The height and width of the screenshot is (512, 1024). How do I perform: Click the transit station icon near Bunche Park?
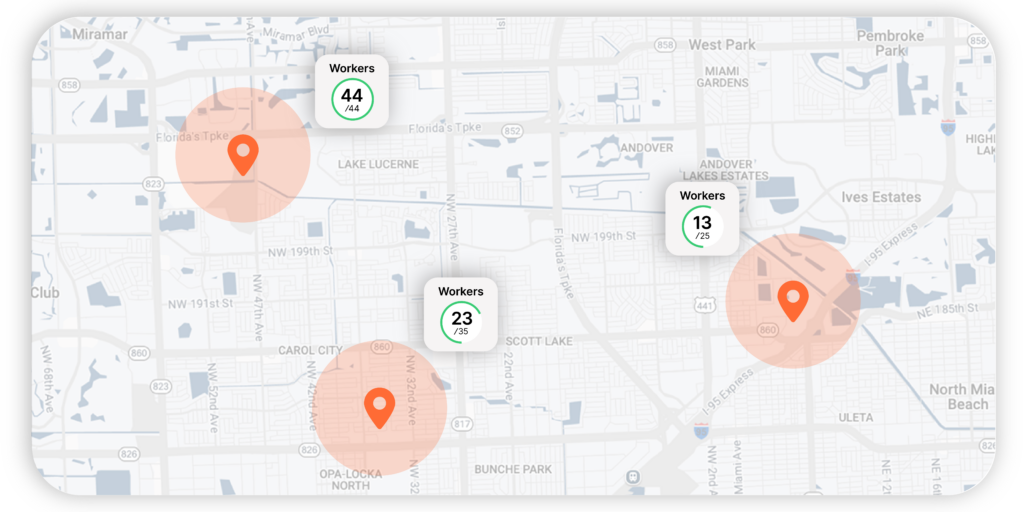coord(632,477)
